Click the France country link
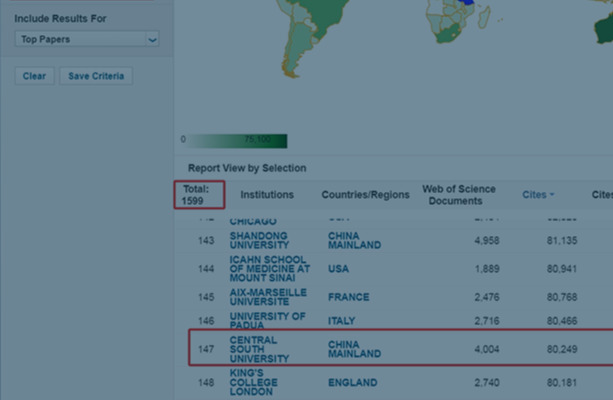Image resolution: width=613 pixels, height=400 pixels. [x=348, y=297]
